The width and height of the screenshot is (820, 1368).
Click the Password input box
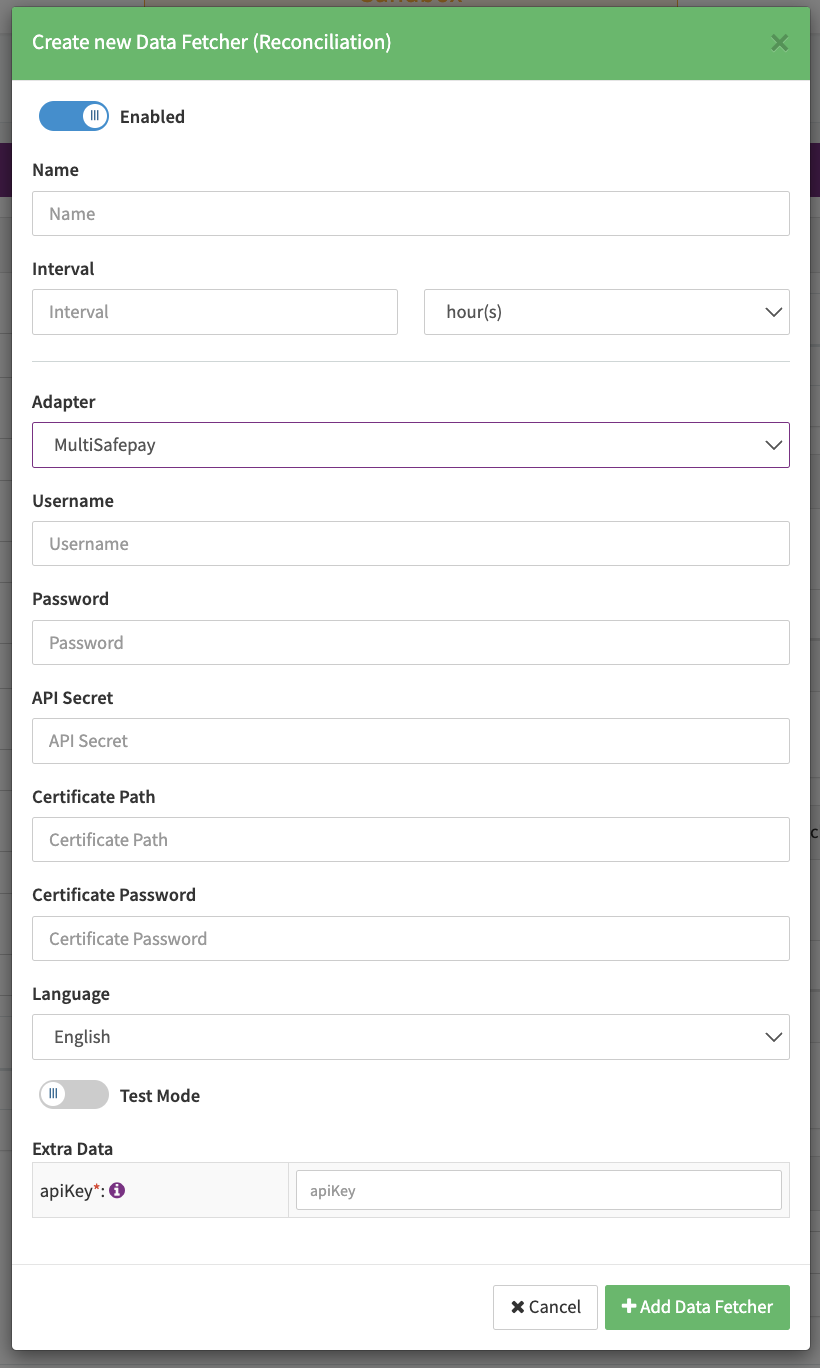click(410, 642)
